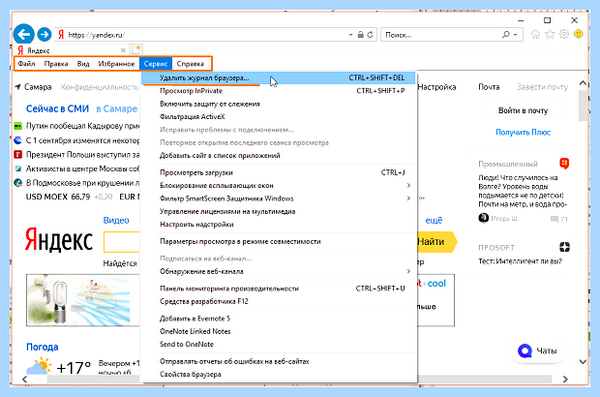Click the Сервис menu

155,64
